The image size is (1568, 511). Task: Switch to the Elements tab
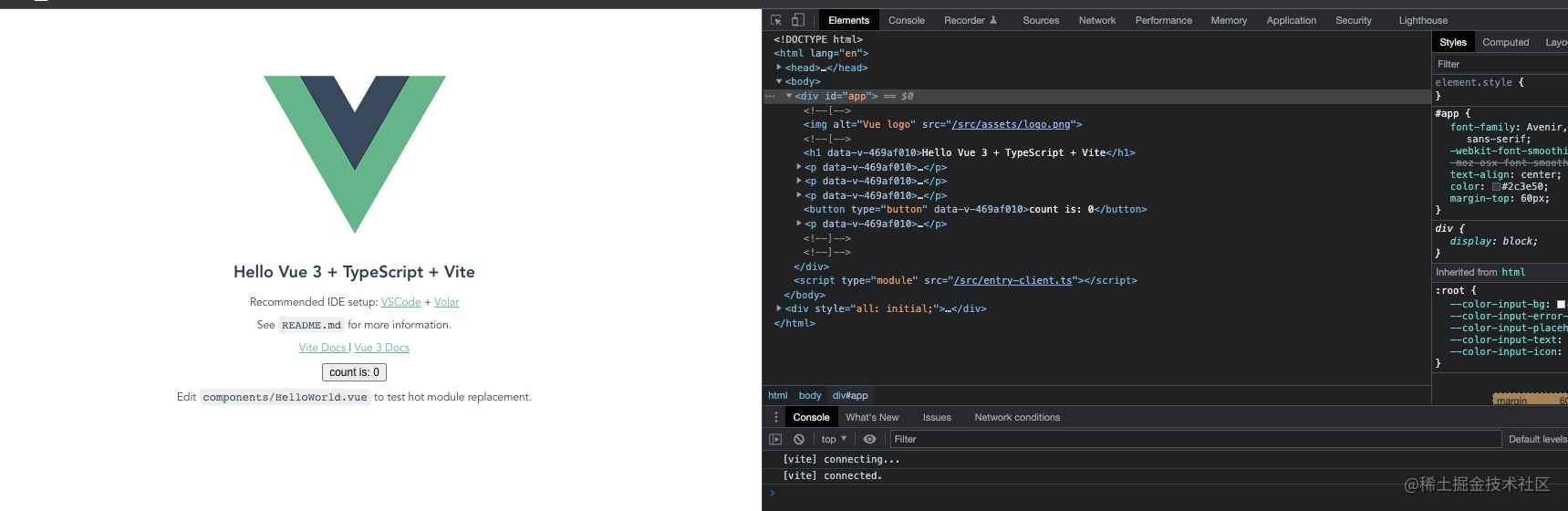click(x=848, y=20)
